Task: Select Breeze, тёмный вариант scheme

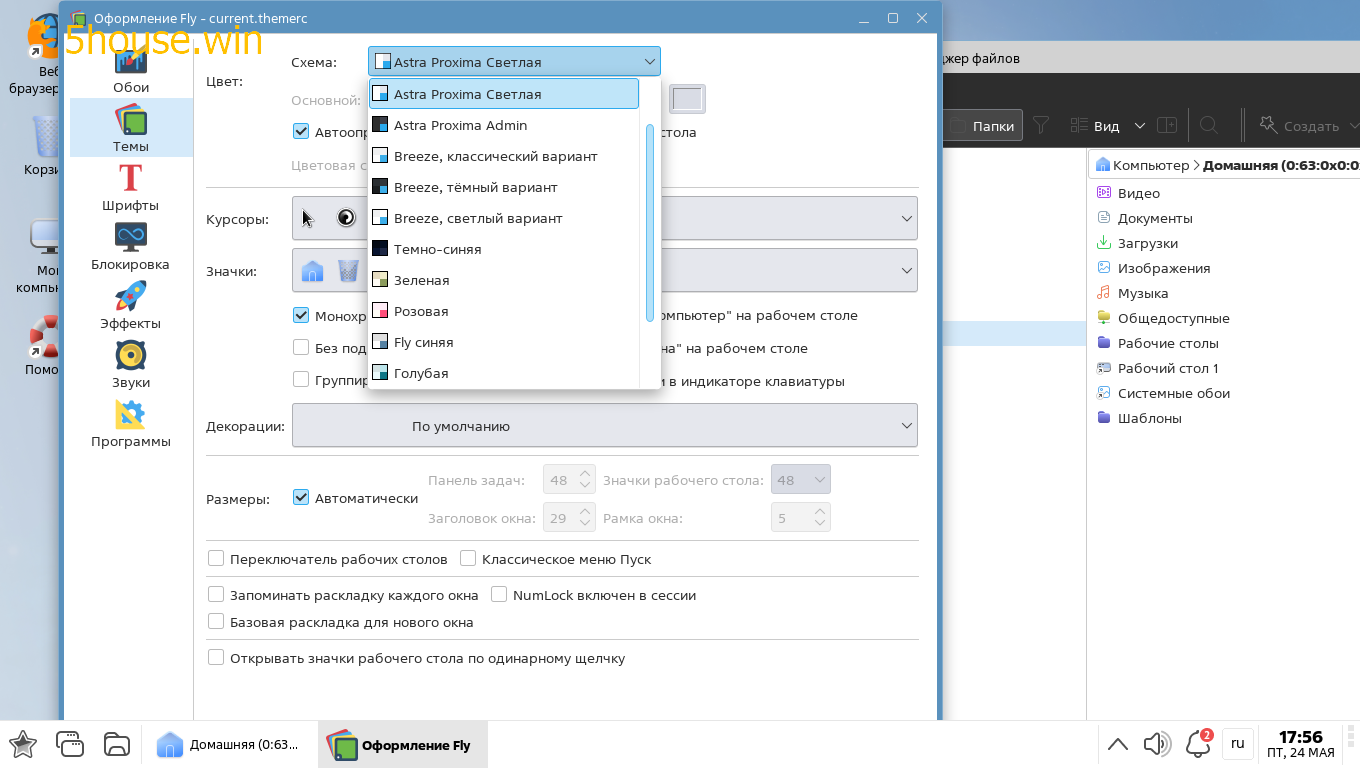Action: click(504, 187)
